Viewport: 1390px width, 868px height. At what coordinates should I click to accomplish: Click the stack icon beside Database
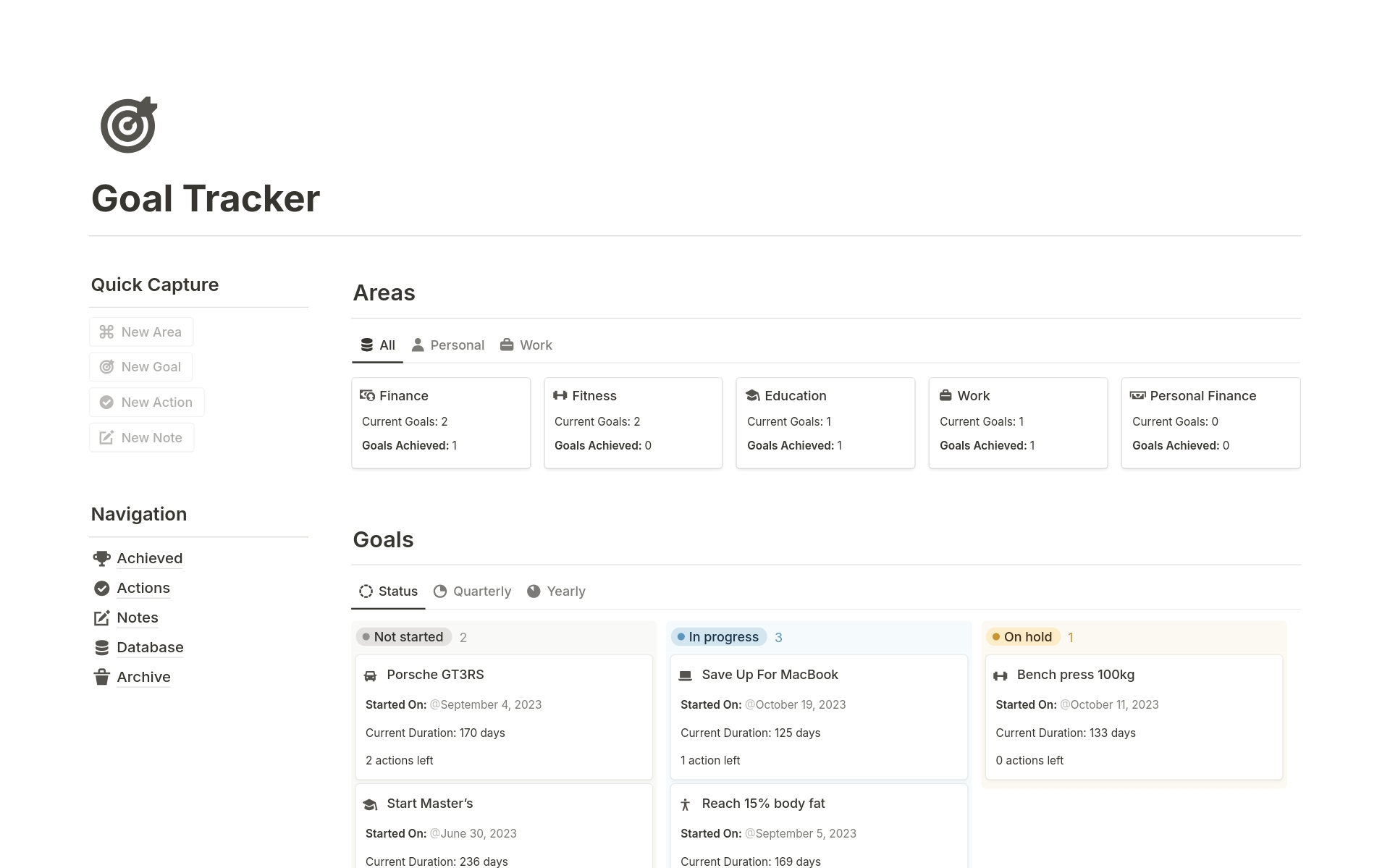102,648
